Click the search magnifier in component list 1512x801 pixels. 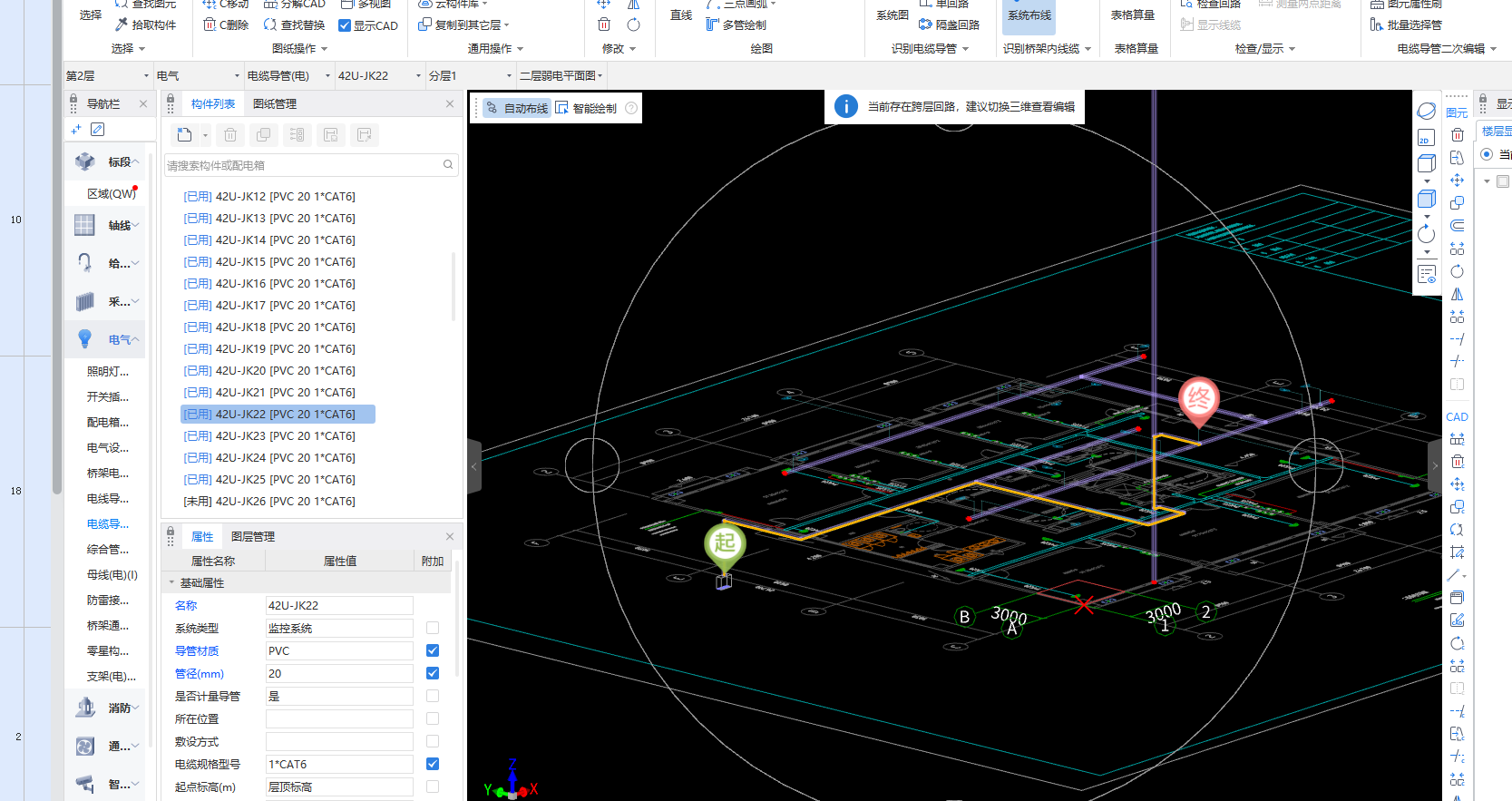(448, 165)
